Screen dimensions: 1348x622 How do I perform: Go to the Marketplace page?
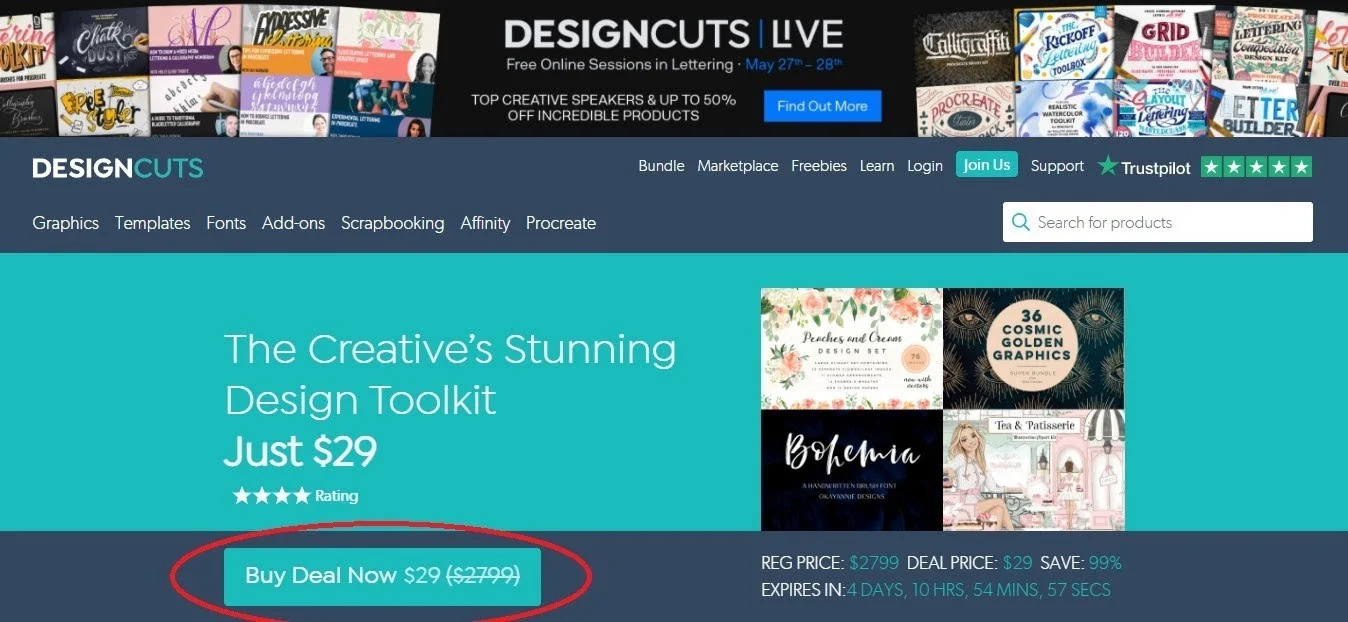(x=738, y=166)
